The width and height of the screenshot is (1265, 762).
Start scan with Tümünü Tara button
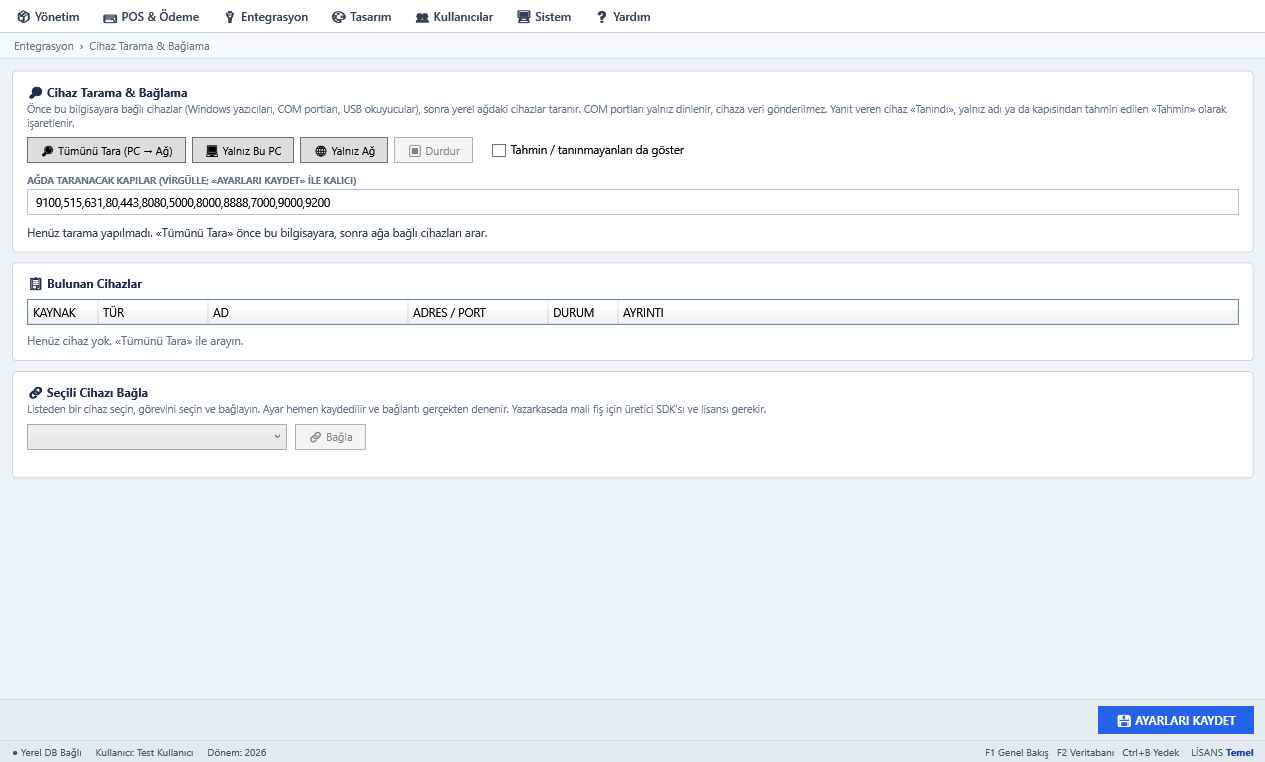click(x=107, y=151)
